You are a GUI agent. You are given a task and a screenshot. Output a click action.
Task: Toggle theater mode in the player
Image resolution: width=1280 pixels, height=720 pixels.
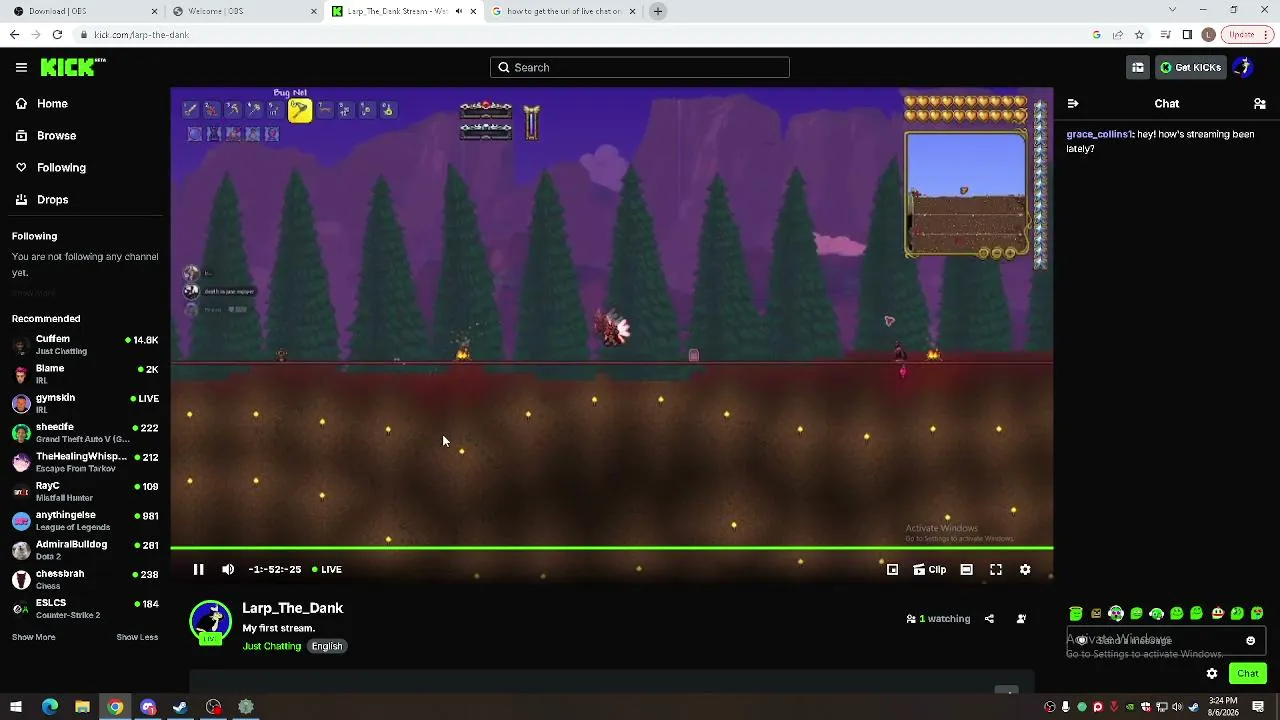pos(966,569)
